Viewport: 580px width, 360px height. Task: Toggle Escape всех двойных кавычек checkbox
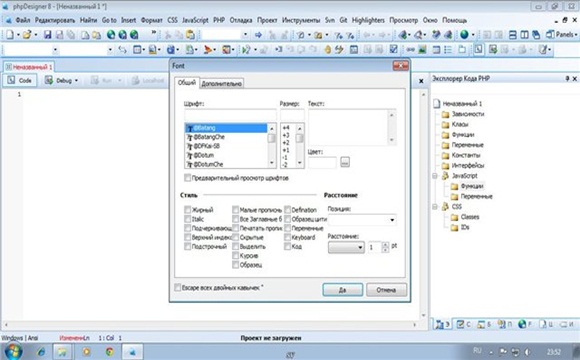(x=178, y=287)
